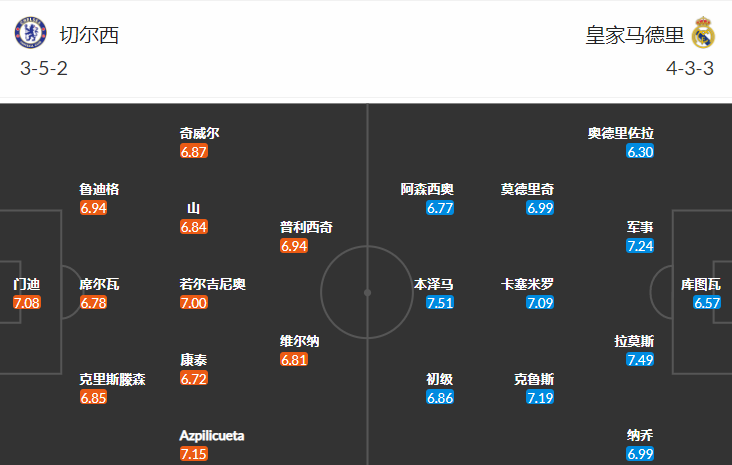Select player 阿森西奥 on the pitch
Viewport: 732px width, 465px height.
click(427, 189)
